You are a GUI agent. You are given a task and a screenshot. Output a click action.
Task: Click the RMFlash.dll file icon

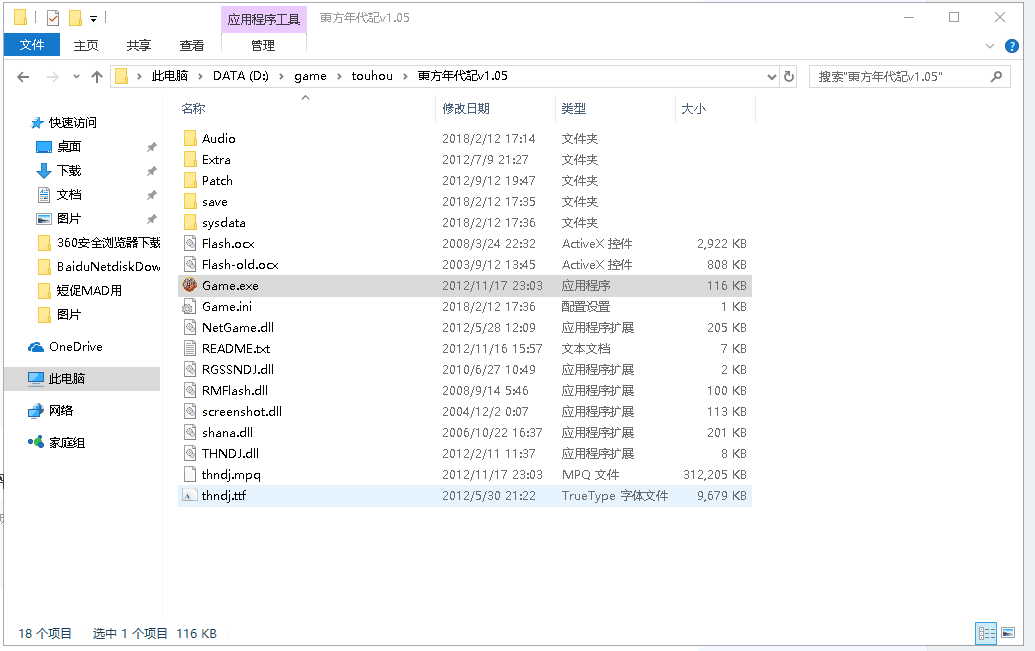[x=190, y=391]
